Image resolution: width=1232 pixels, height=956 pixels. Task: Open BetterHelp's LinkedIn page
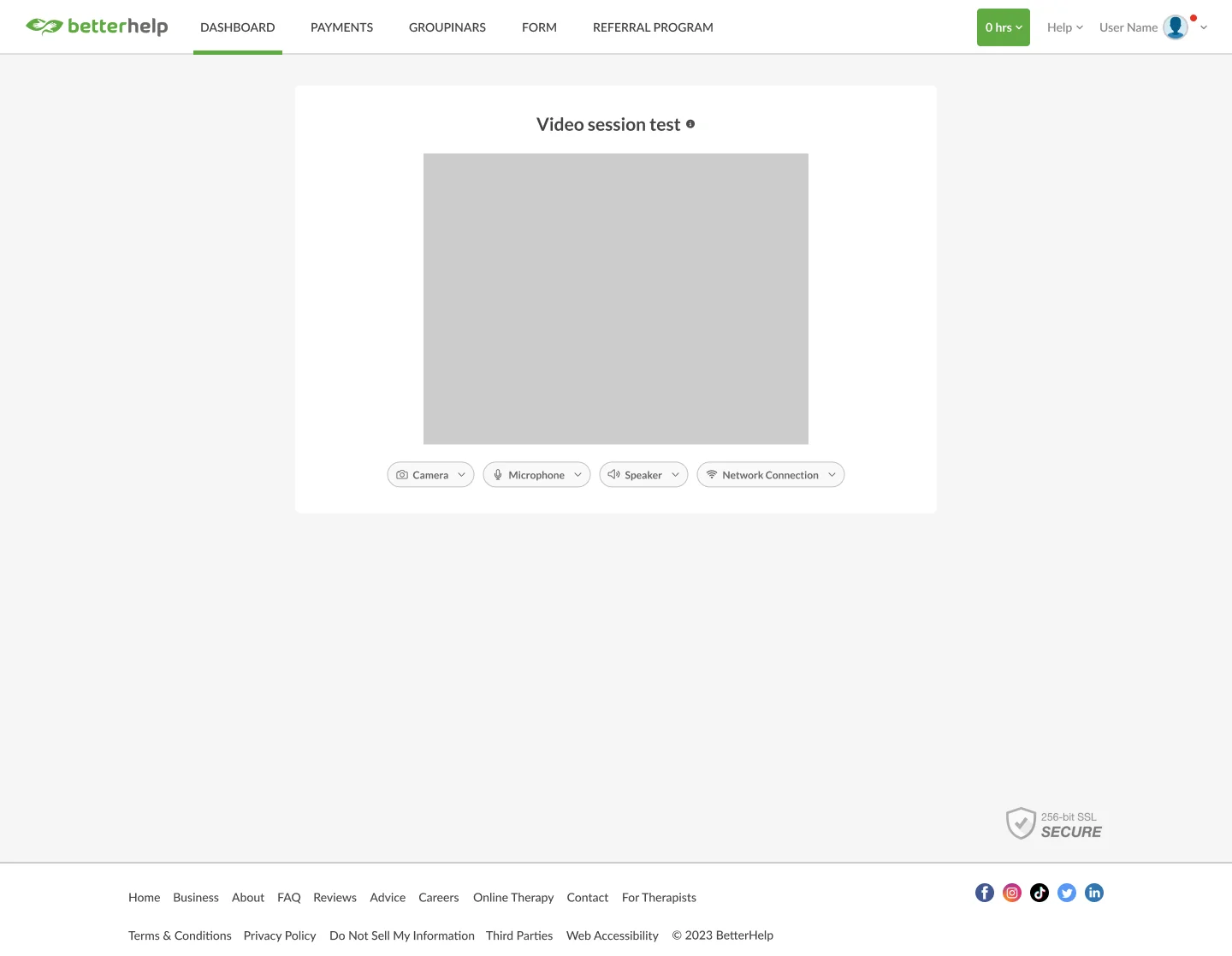click(x=1094, y=893)
